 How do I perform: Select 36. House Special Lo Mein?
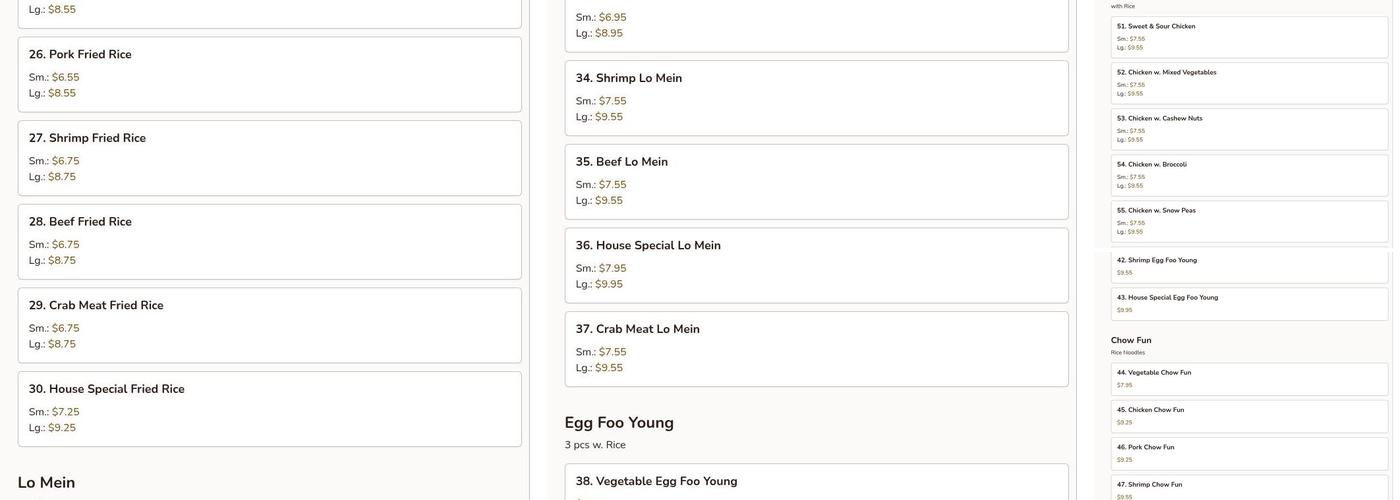click(x=816, y=266)
